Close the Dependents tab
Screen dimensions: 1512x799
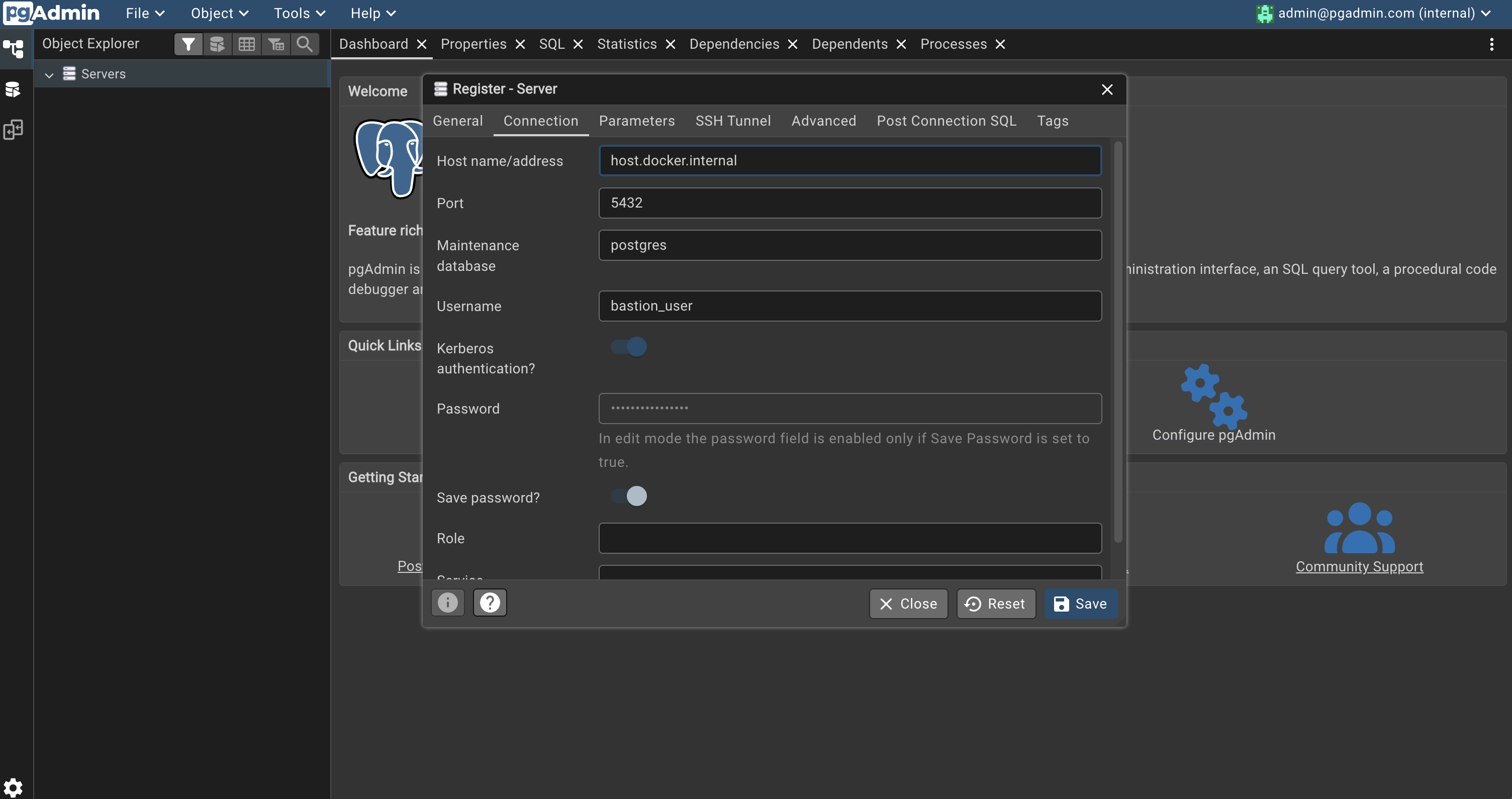click(x=902, y=45)
